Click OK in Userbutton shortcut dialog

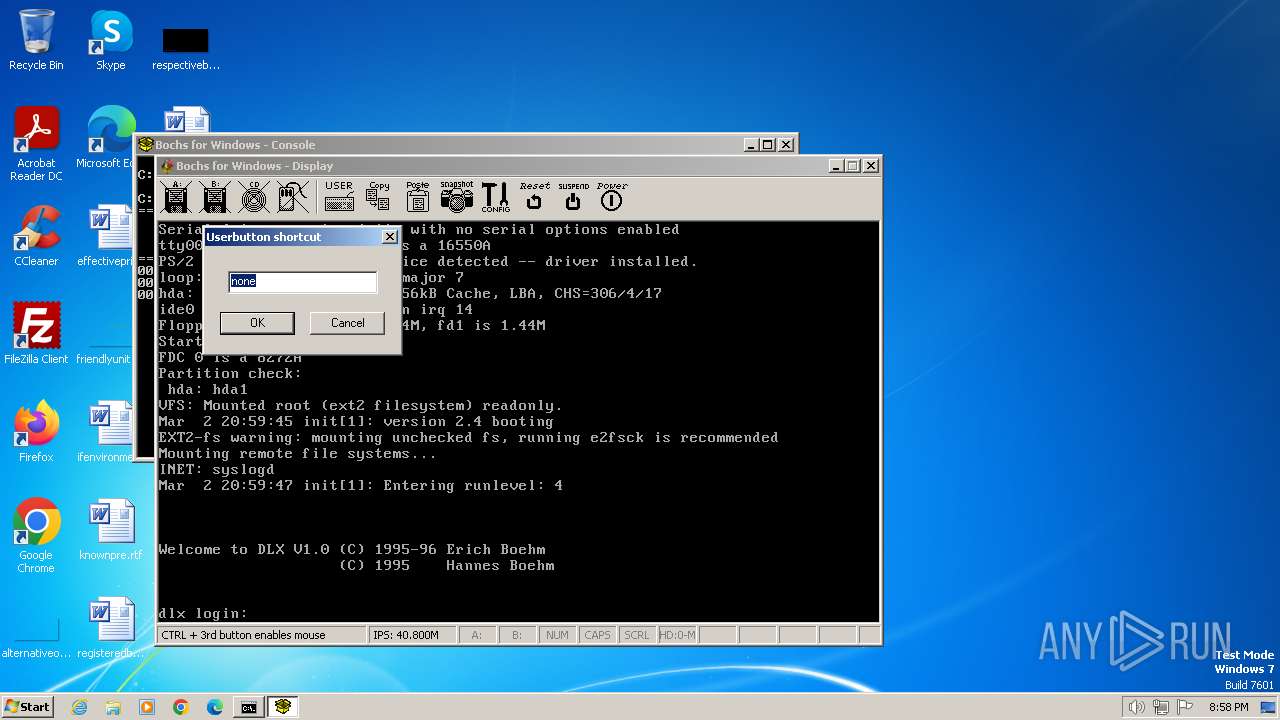tap(257, 323)
